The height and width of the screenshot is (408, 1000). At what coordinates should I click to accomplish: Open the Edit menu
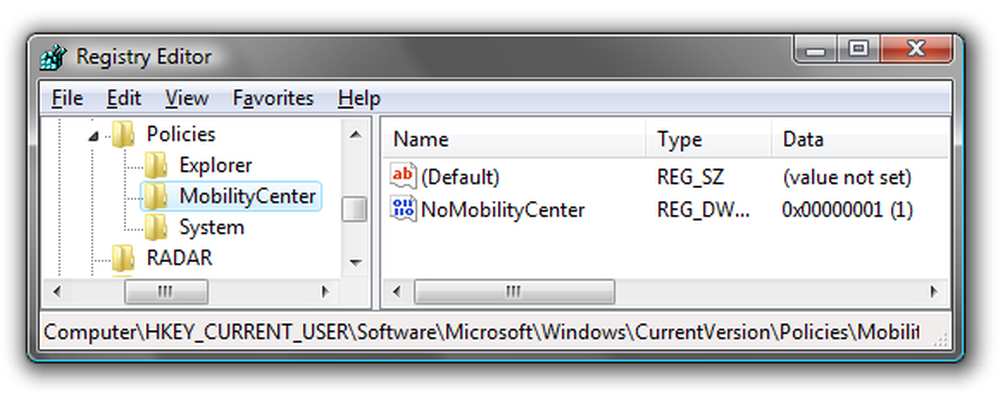coord(124,98)
